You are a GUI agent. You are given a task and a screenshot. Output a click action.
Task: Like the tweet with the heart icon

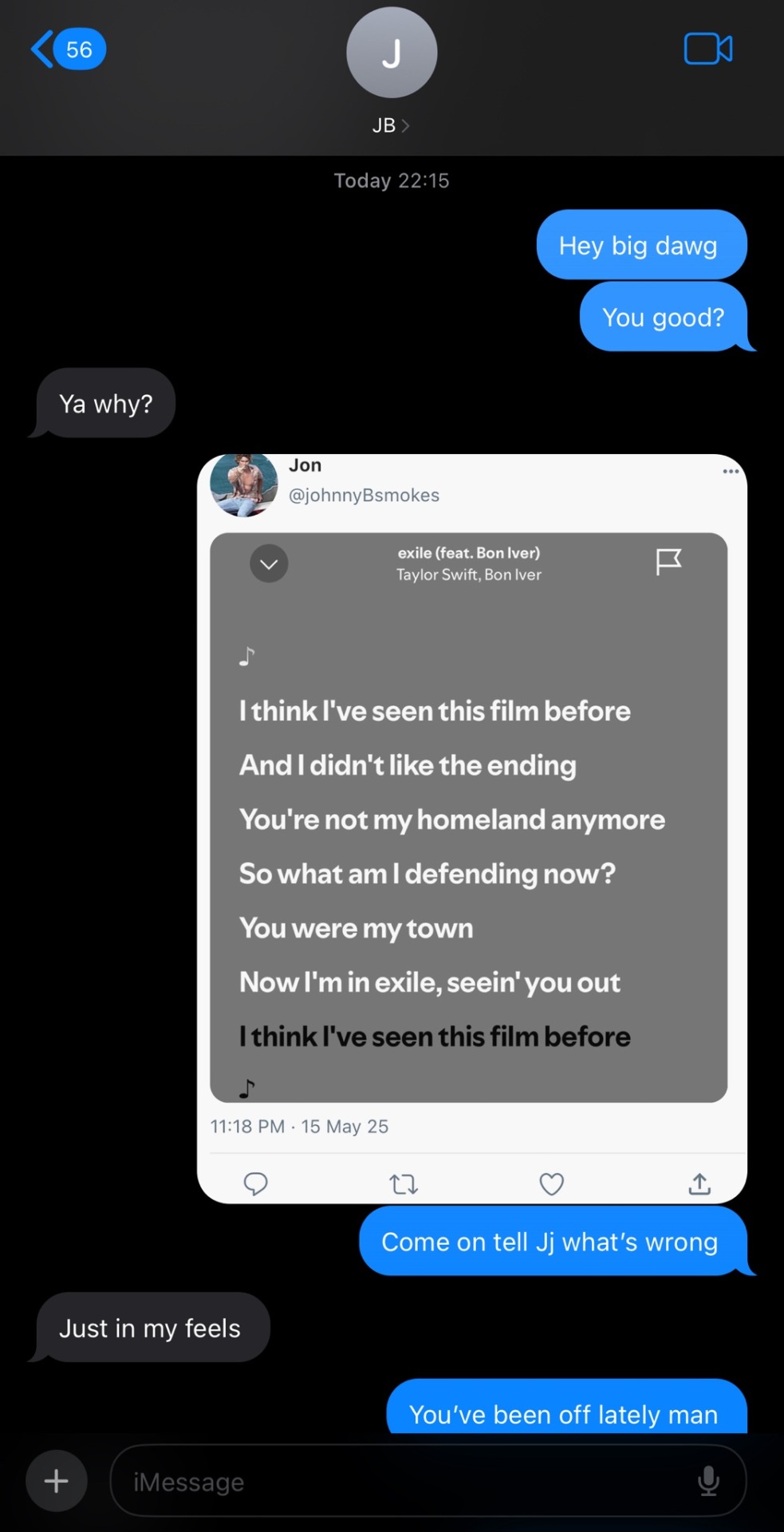[x=551, y=1184]
